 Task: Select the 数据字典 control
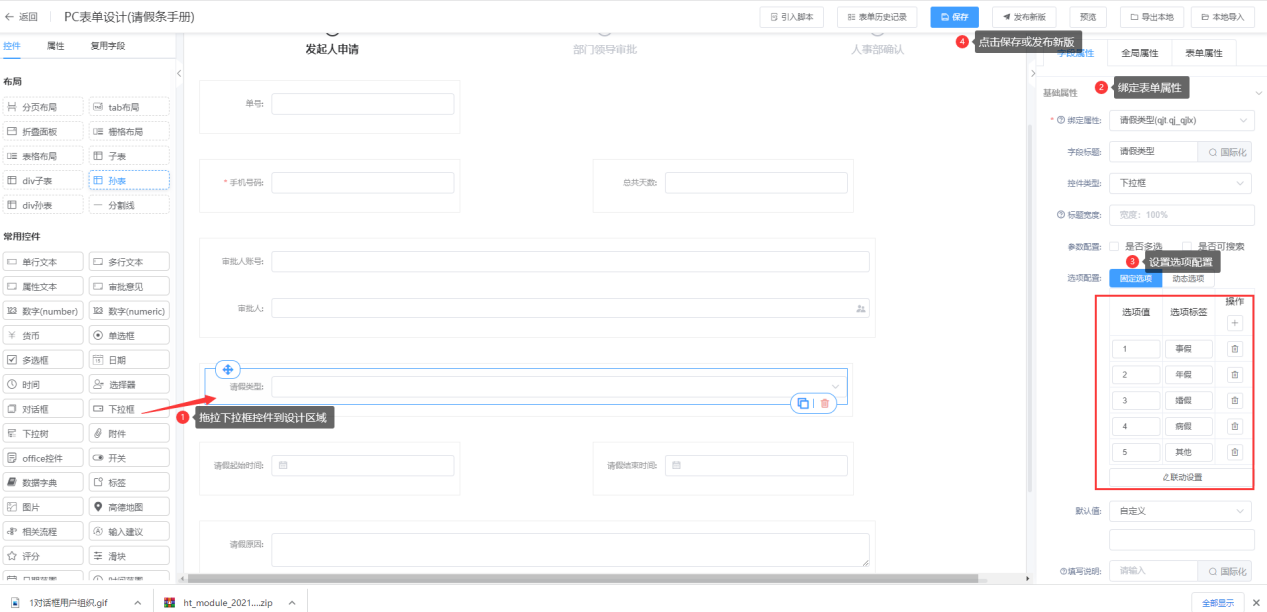click(x=43, y=482)
